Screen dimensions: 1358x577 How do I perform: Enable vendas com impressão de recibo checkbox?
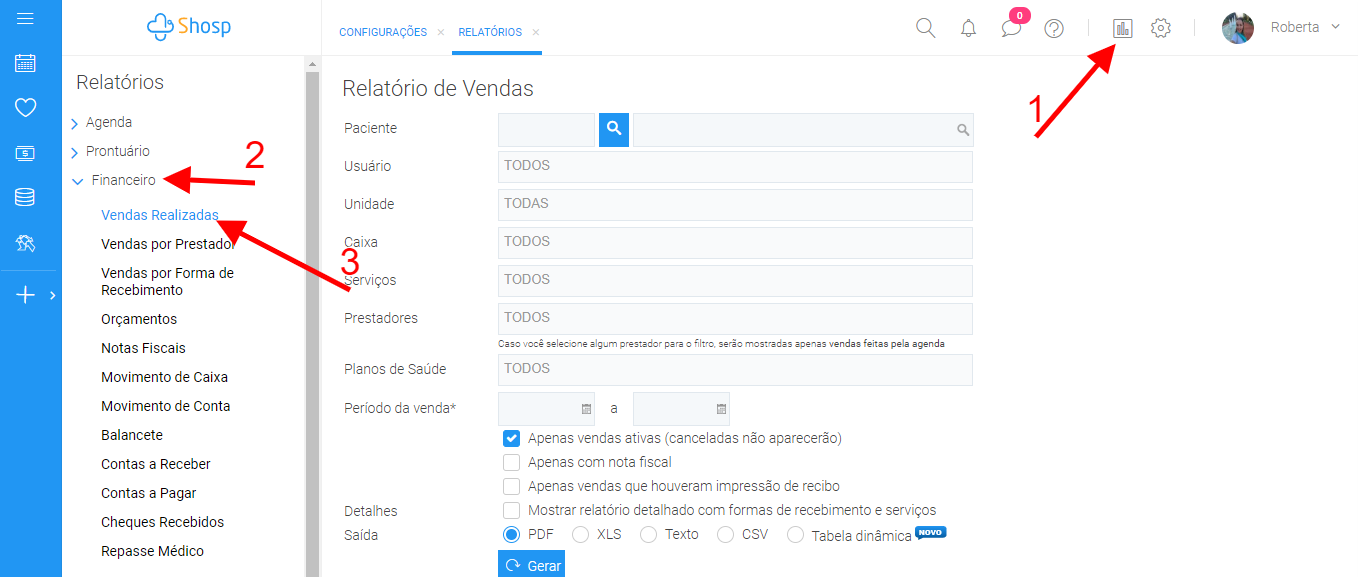512,486
